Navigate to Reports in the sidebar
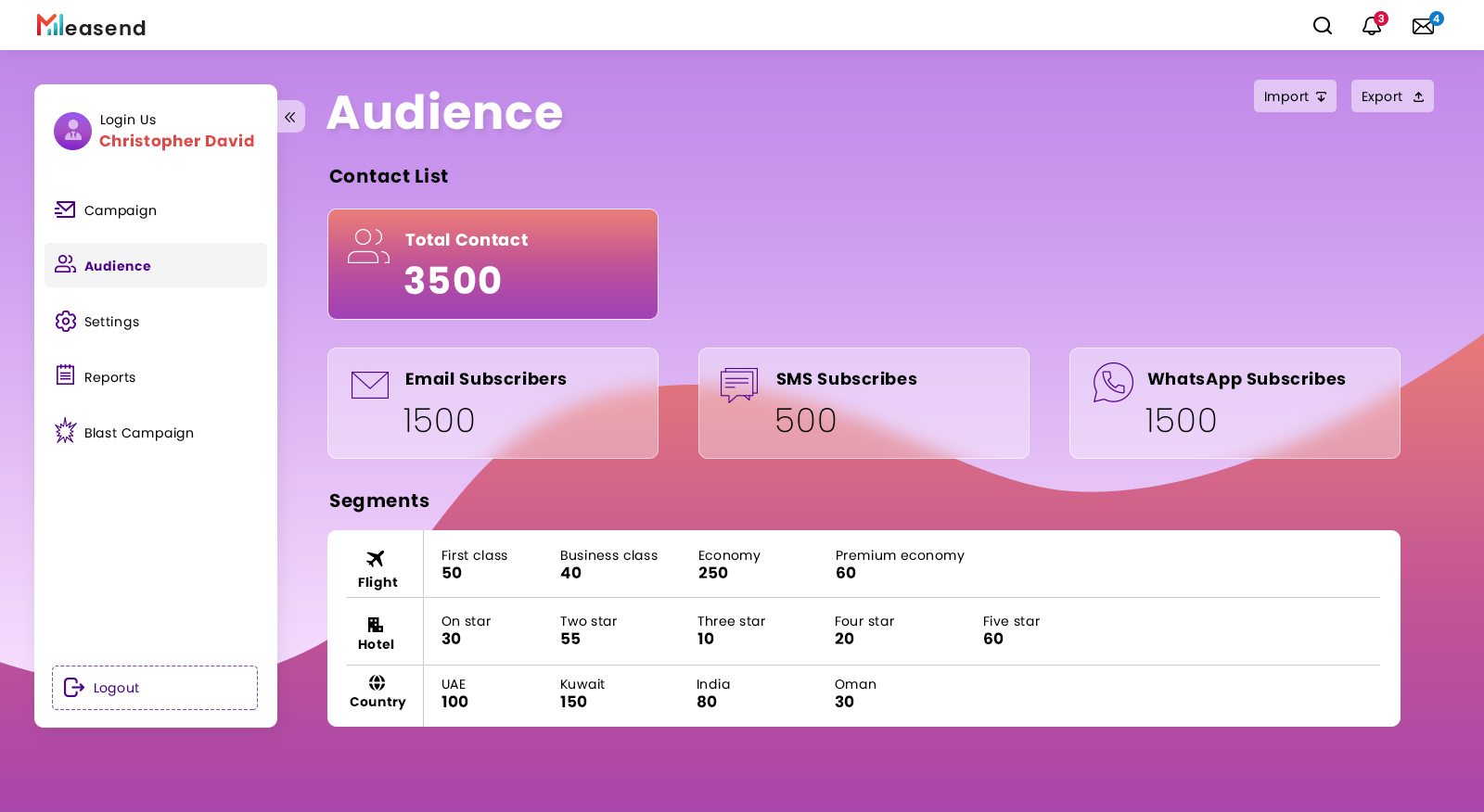 click(109, 377)
